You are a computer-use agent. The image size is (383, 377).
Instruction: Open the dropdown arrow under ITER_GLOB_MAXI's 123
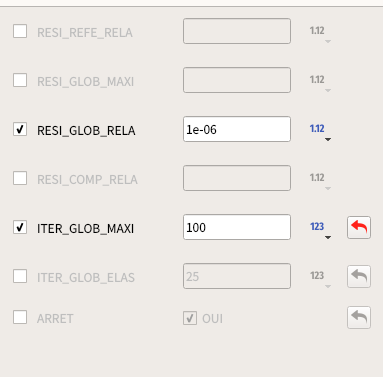(328, 237)
